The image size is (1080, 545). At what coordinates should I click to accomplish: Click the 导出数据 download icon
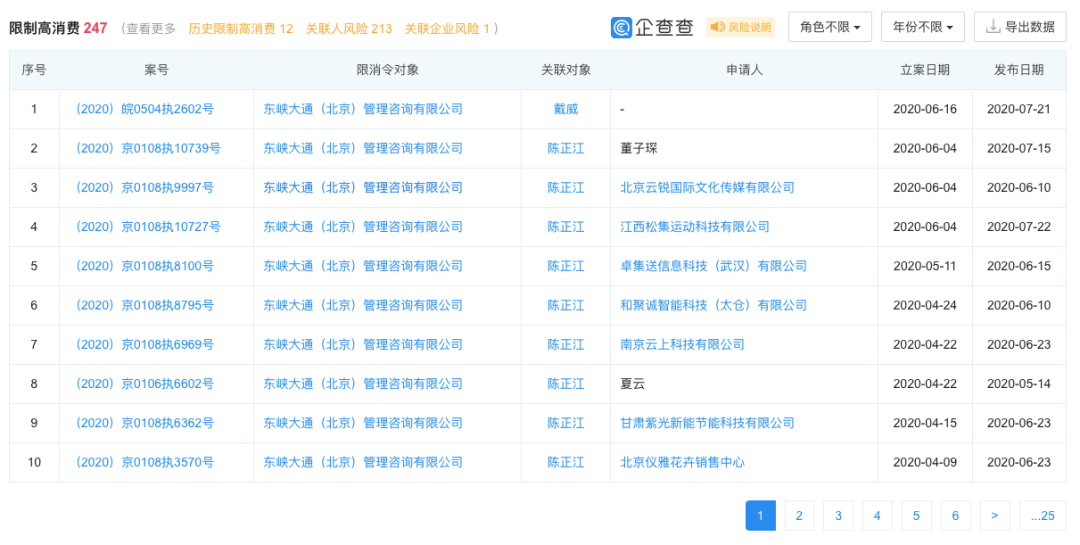pos(993,28)
